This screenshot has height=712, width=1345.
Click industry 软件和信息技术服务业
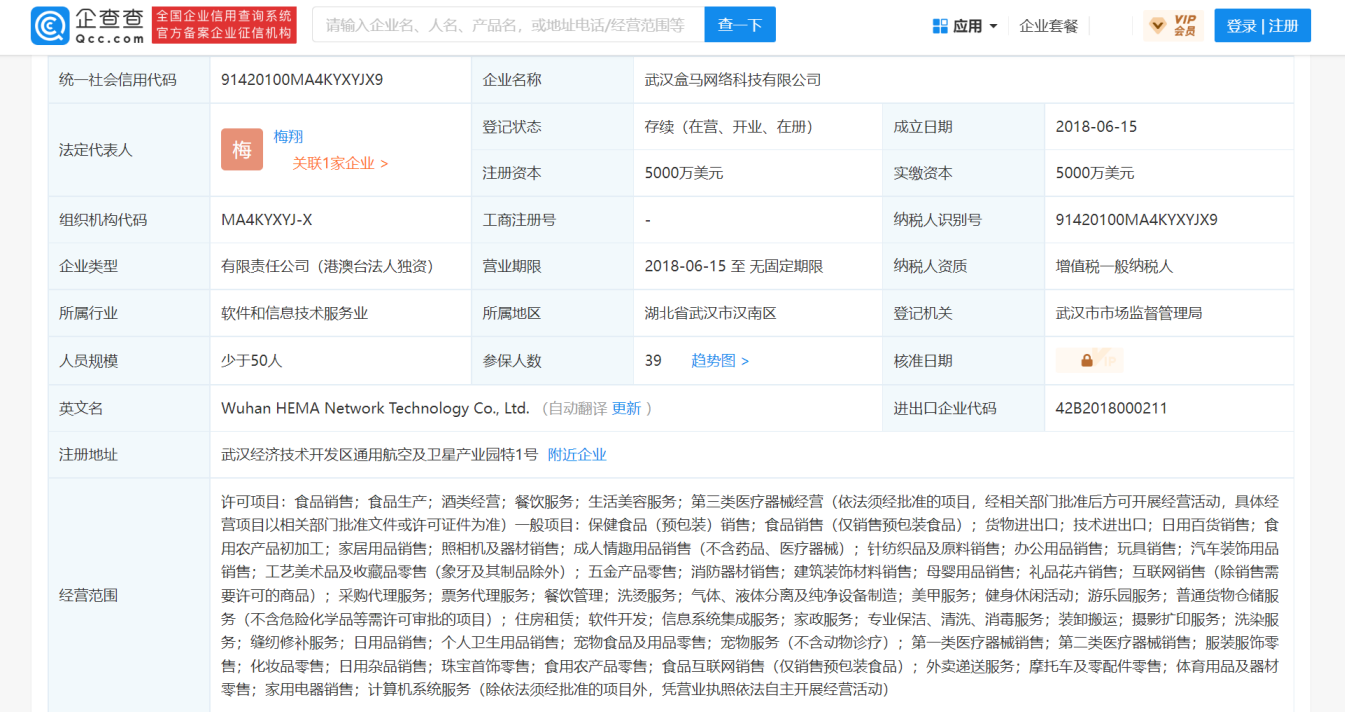point(294,313)
